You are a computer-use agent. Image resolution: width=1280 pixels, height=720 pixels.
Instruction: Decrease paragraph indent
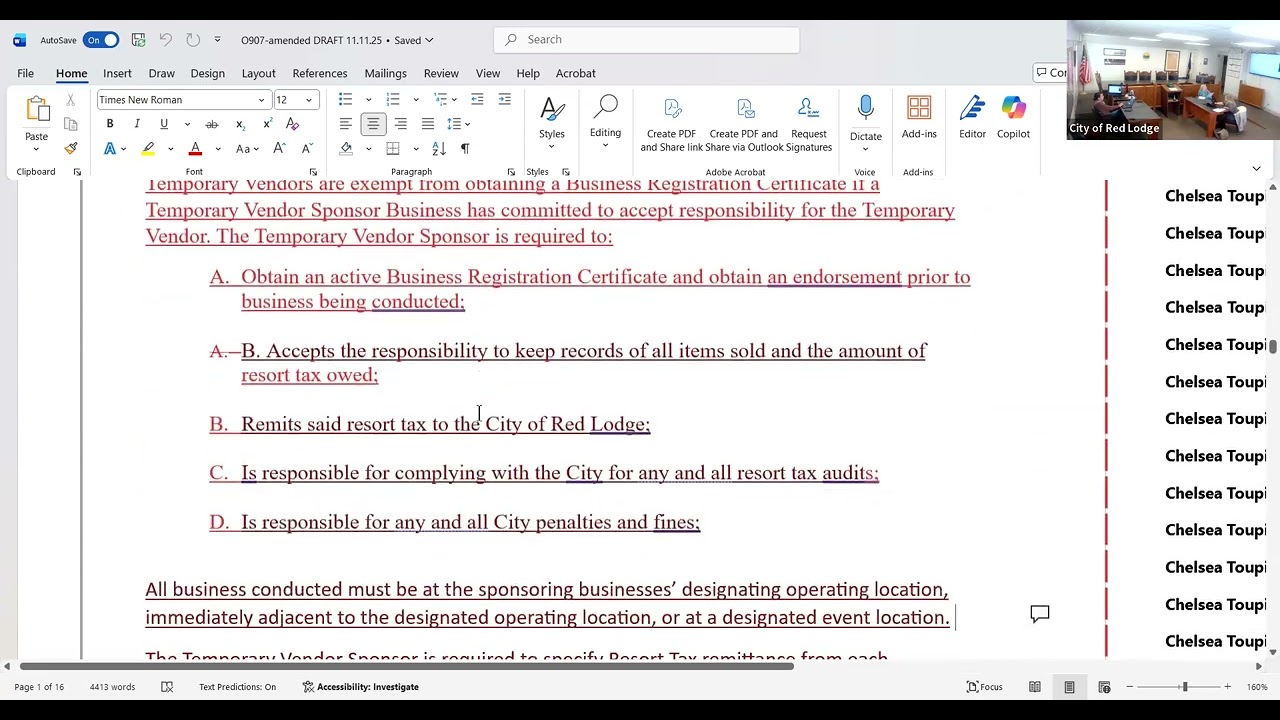pos(477,99)
